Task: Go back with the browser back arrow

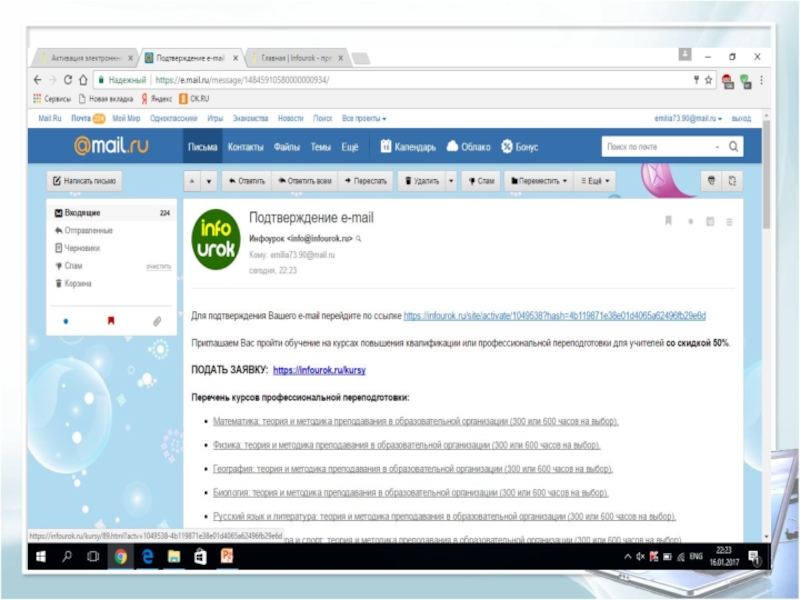Action: click(x=37, y=80)
